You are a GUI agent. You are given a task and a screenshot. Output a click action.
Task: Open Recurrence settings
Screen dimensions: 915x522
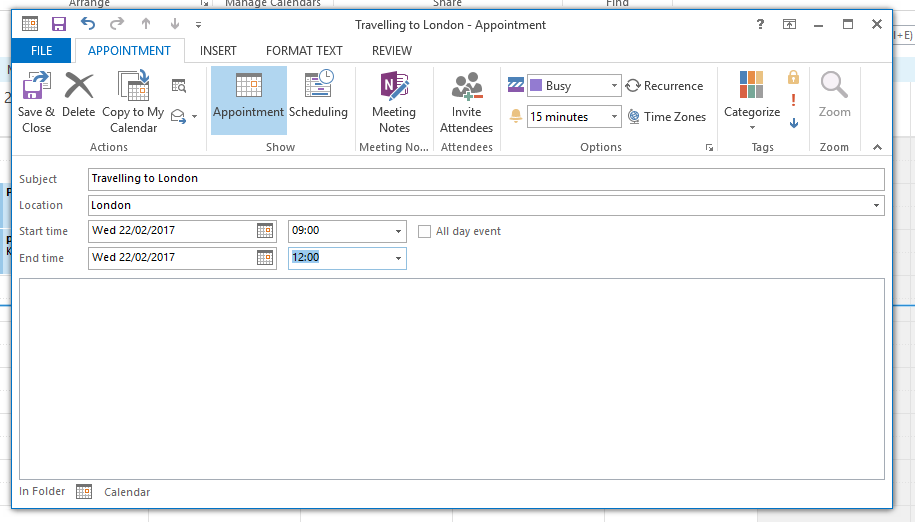click(x=664, y=86)
